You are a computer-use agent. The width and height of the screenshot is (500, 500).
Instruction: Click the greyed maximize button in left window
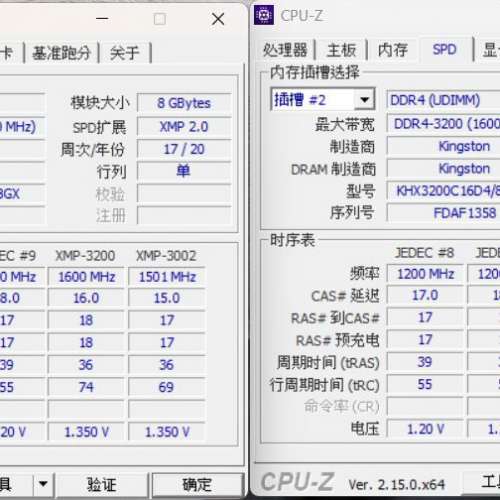click(160, 19)
